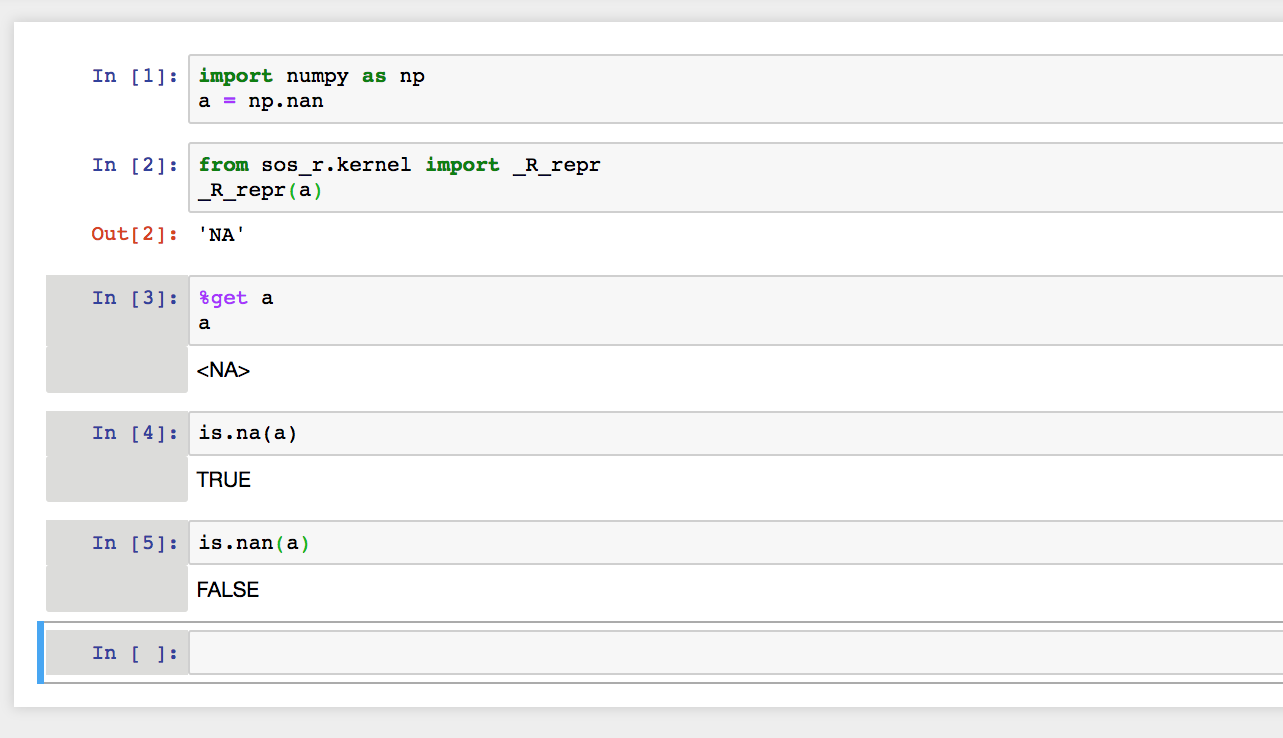Click the is.nan(a) code cell
Image resolution: width=1283 pixels, height=738 pixels.
coord(253,542)
